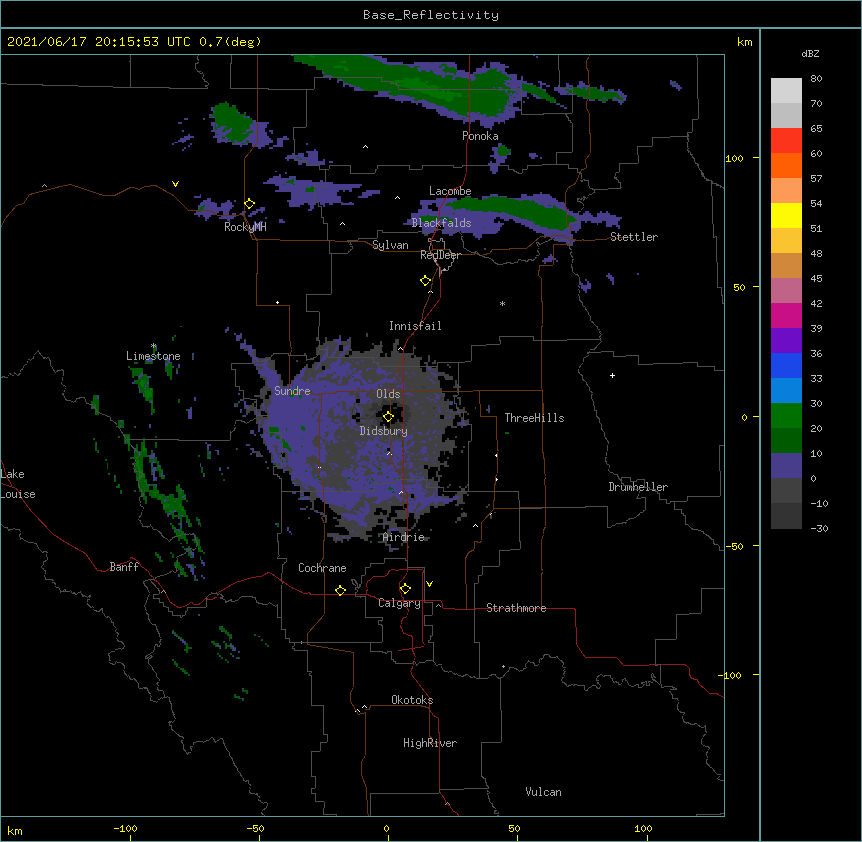Click the -100 tick on bottom axis
This screenshot has width=862, height=842.
coord(125,829)
